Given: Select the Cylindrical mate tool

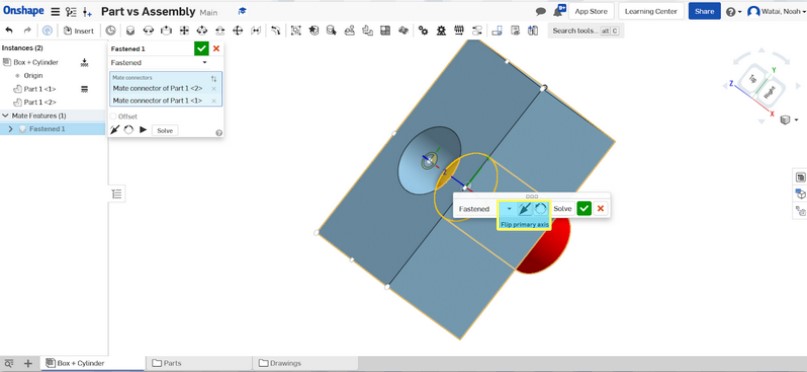Looking at the screenshot, I should pos(202,30).
